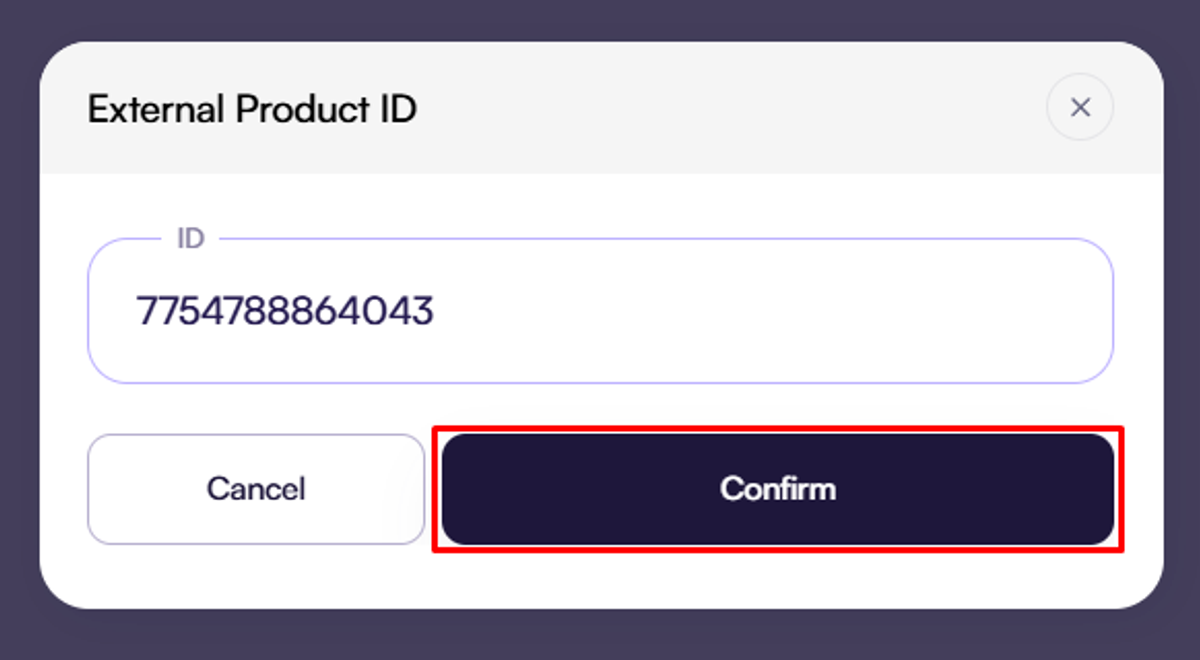This screenshot has height=660, width=1200.
Task: Dismiss the popup using the circular close icon
Action: click(1080, 108)
